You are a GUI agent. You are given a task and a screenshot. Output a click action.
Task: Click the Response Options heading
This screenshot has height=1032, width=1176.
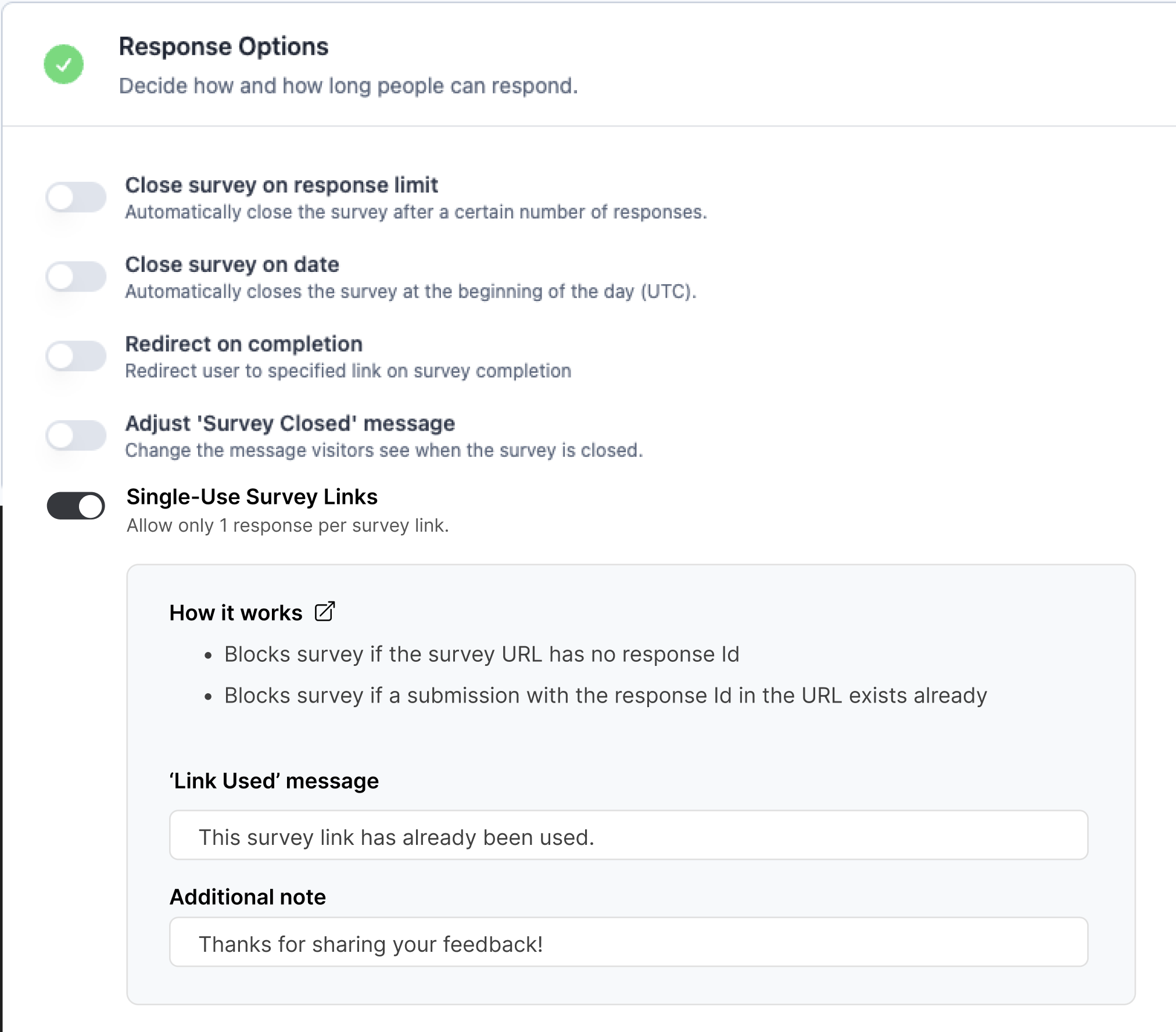pos(224,46)
